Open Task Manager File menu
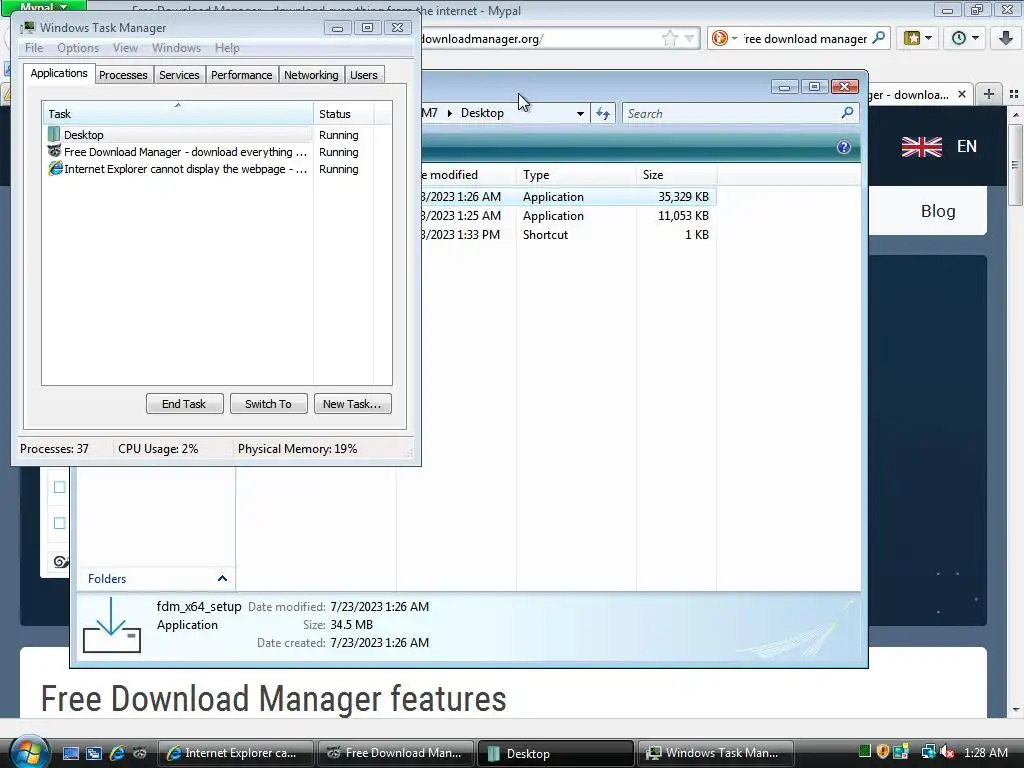Image resolution: width=1024 pixels, height=768 pixels. pos(34,48)
